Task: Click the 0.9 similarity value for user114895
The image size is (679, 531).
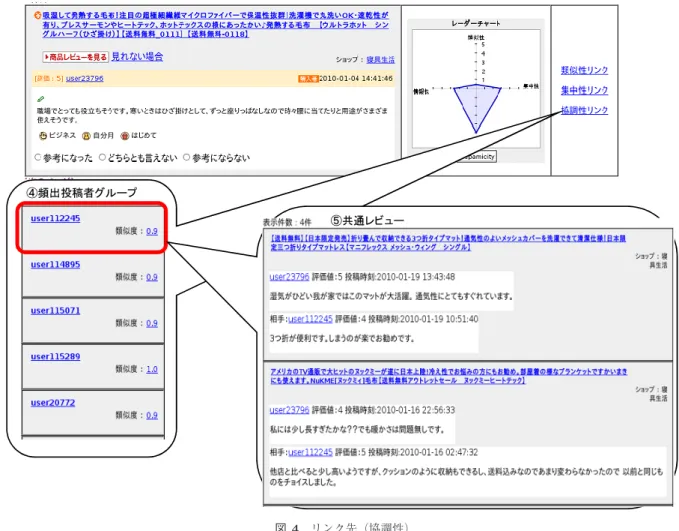Action: tap(152, 277)
